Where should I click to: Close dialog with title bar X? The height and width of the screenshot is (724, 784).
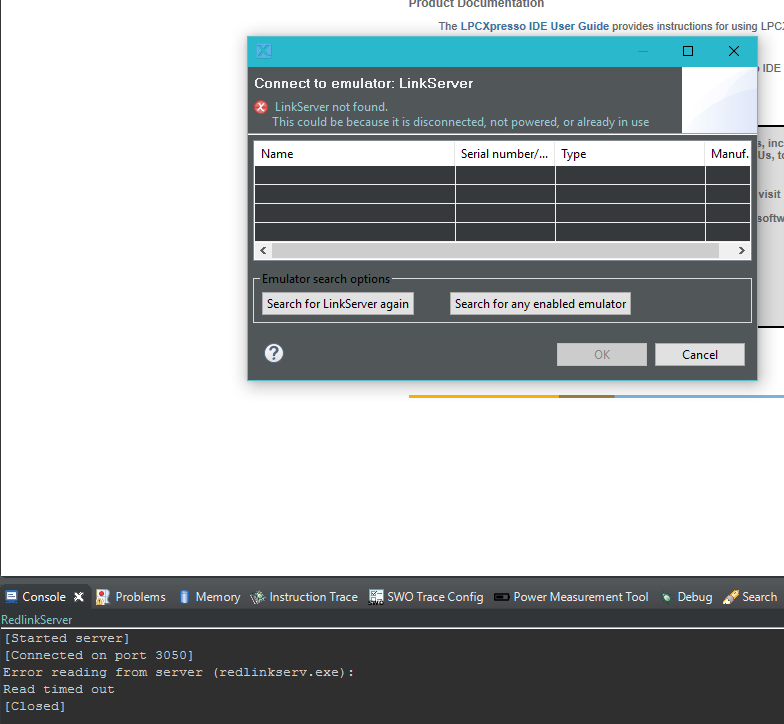(734, 50)
